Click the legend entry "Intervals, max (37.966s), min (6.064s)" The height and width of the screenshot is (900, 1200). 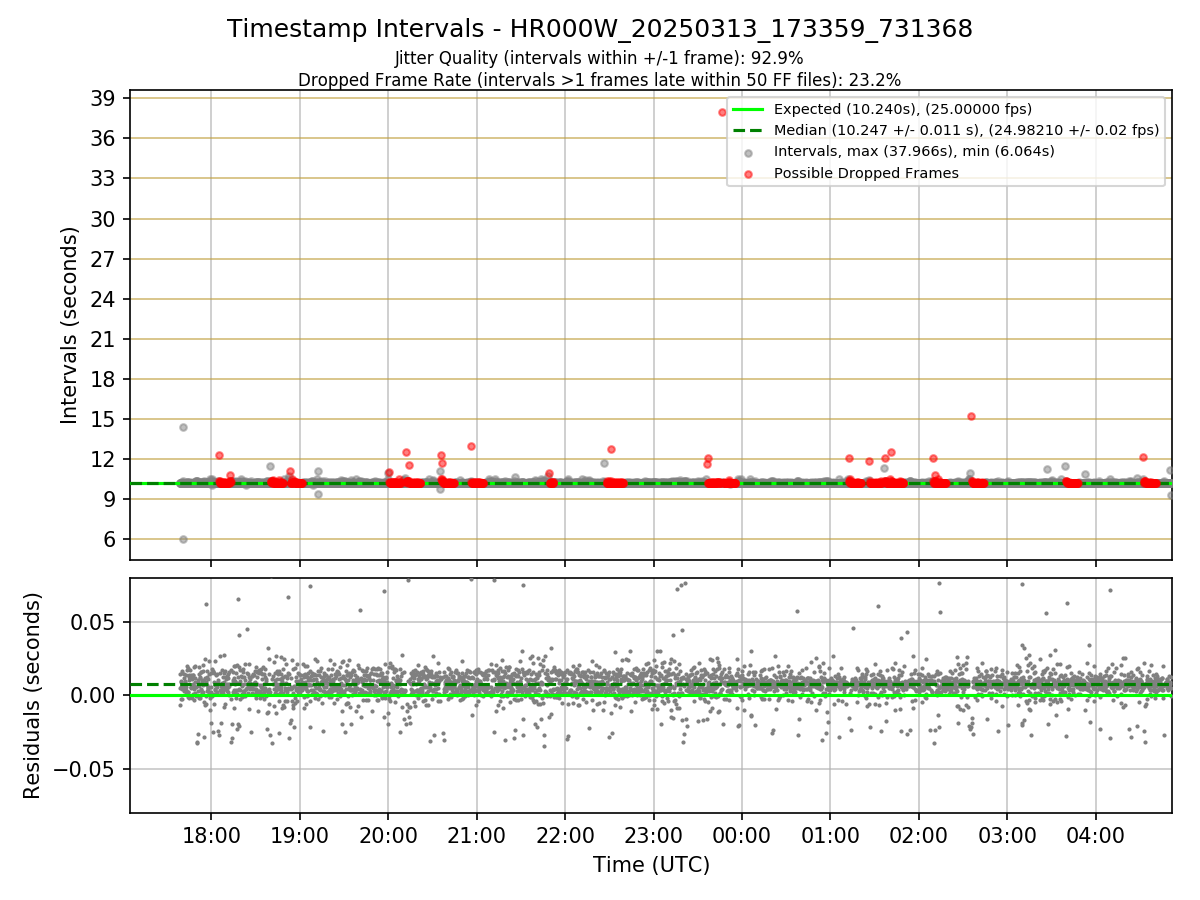pyautogui.click(x=914, y=152)
